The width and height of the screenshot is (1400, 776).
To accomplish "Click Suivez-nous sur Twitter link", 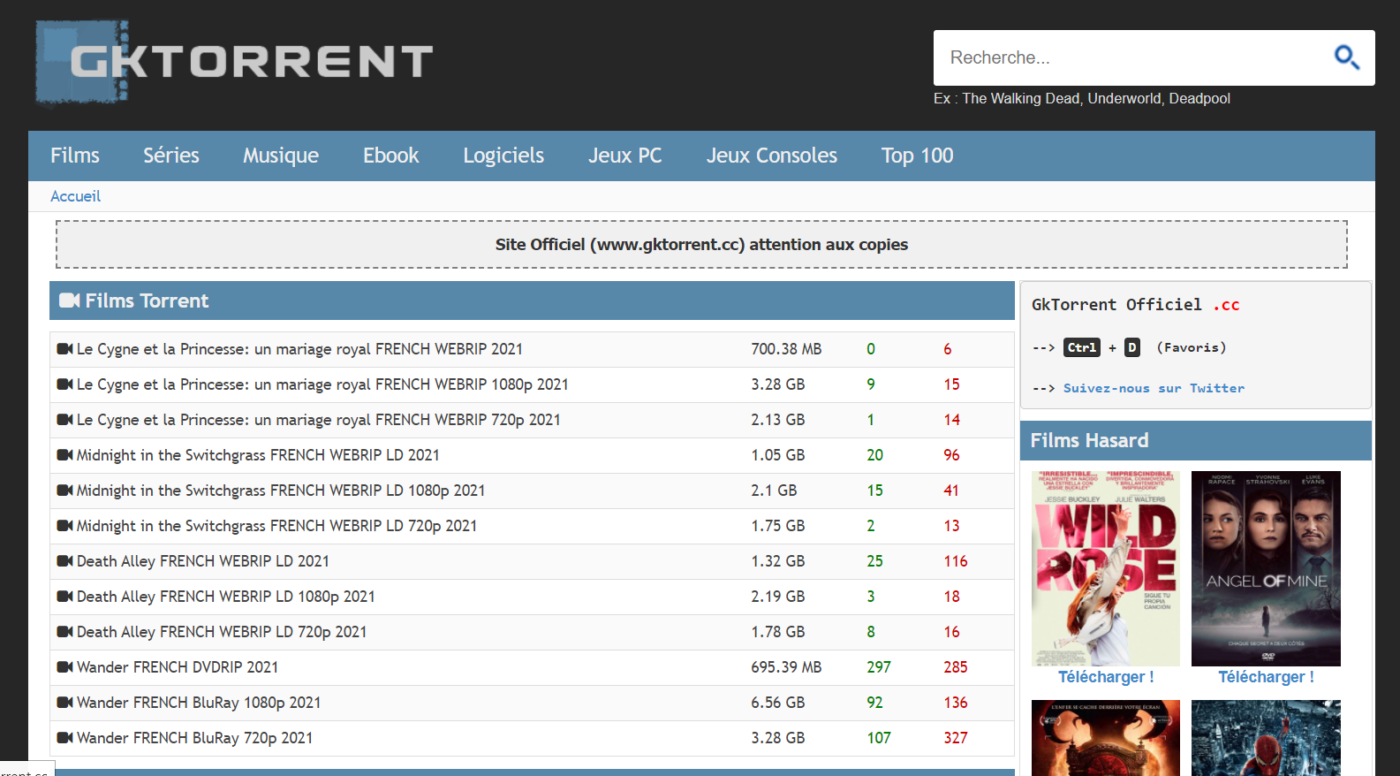I will (1154, 388).
